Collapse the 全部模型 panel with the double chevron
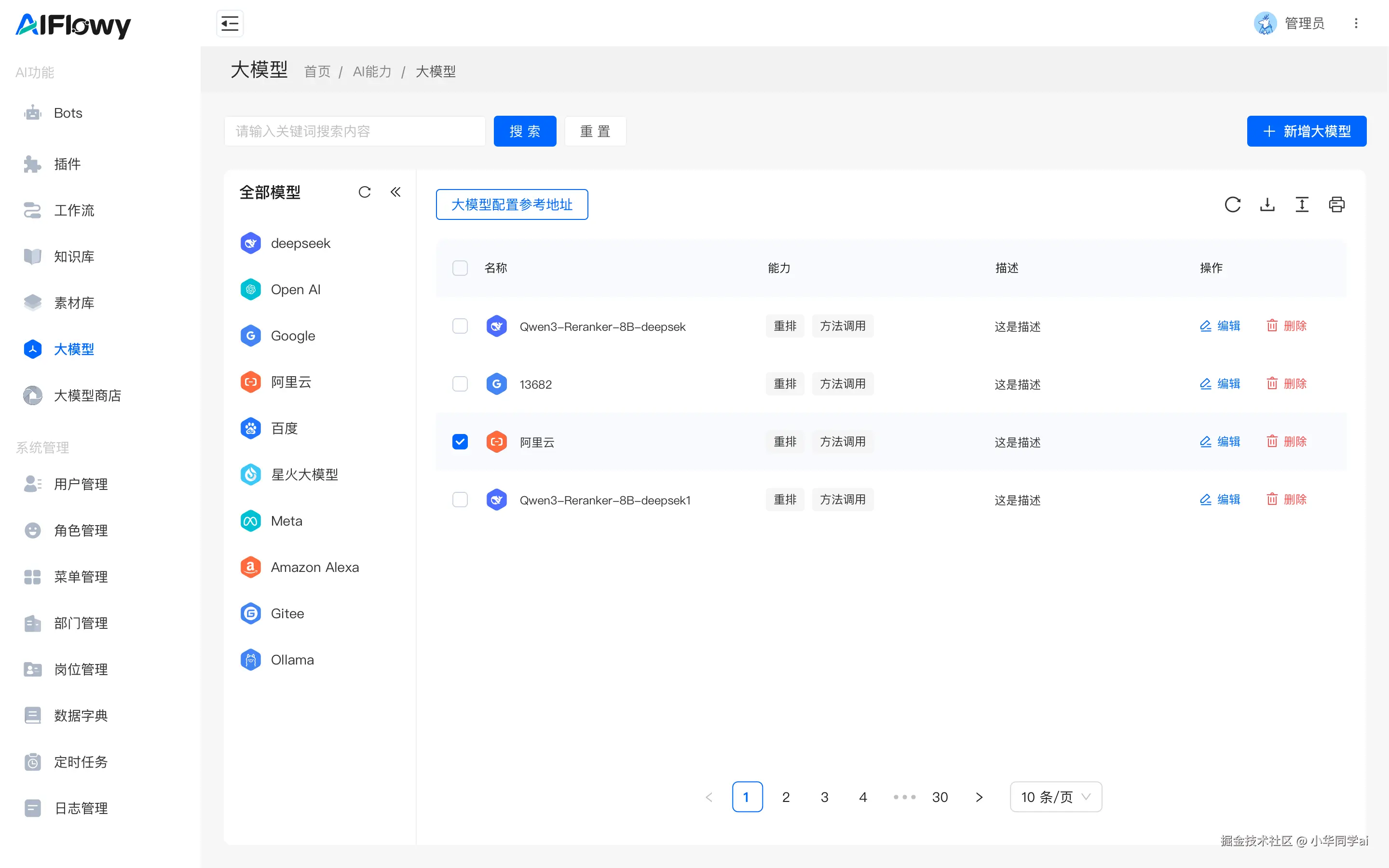 click(395, 192)
